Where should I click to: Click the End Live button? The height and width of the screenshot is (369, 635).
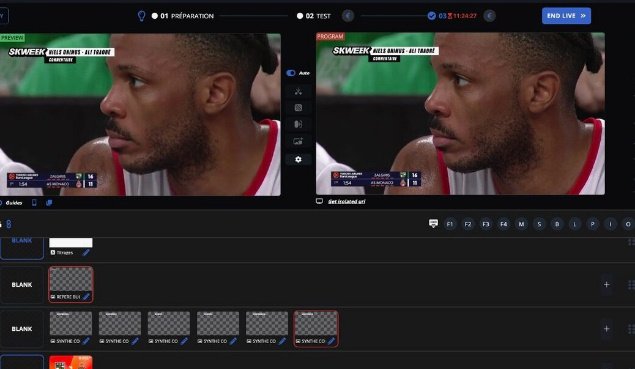click(566, 16)
